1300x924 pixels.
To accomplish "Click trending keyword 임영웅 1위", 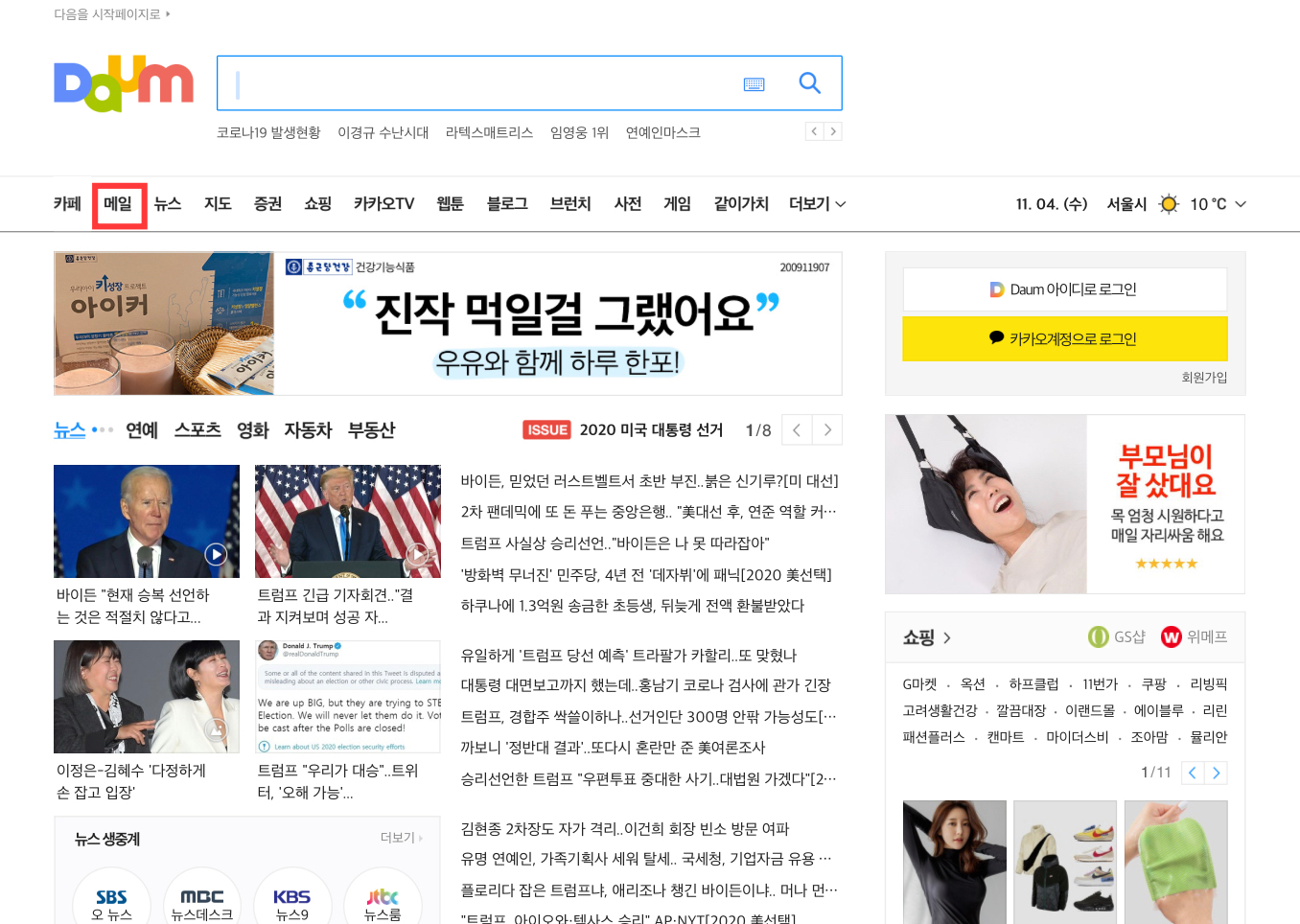I will 579,132.
